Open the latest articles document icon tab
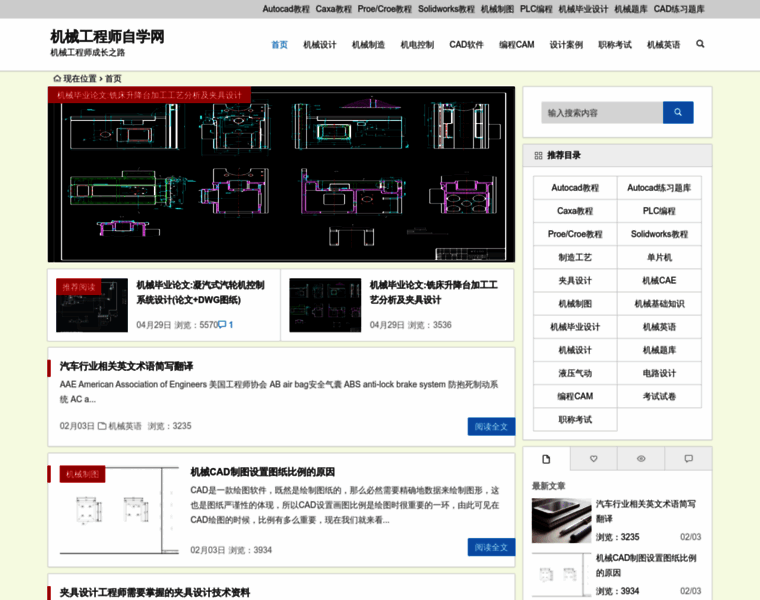760x600 pixels. pyautogui.click(x=546, y=459)
